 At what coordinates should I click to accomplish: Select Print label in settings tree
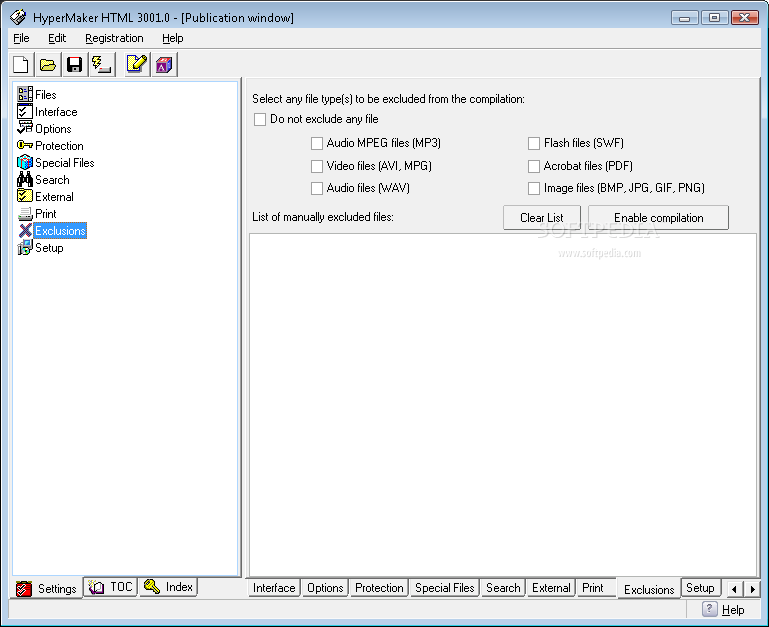point(46,214)
